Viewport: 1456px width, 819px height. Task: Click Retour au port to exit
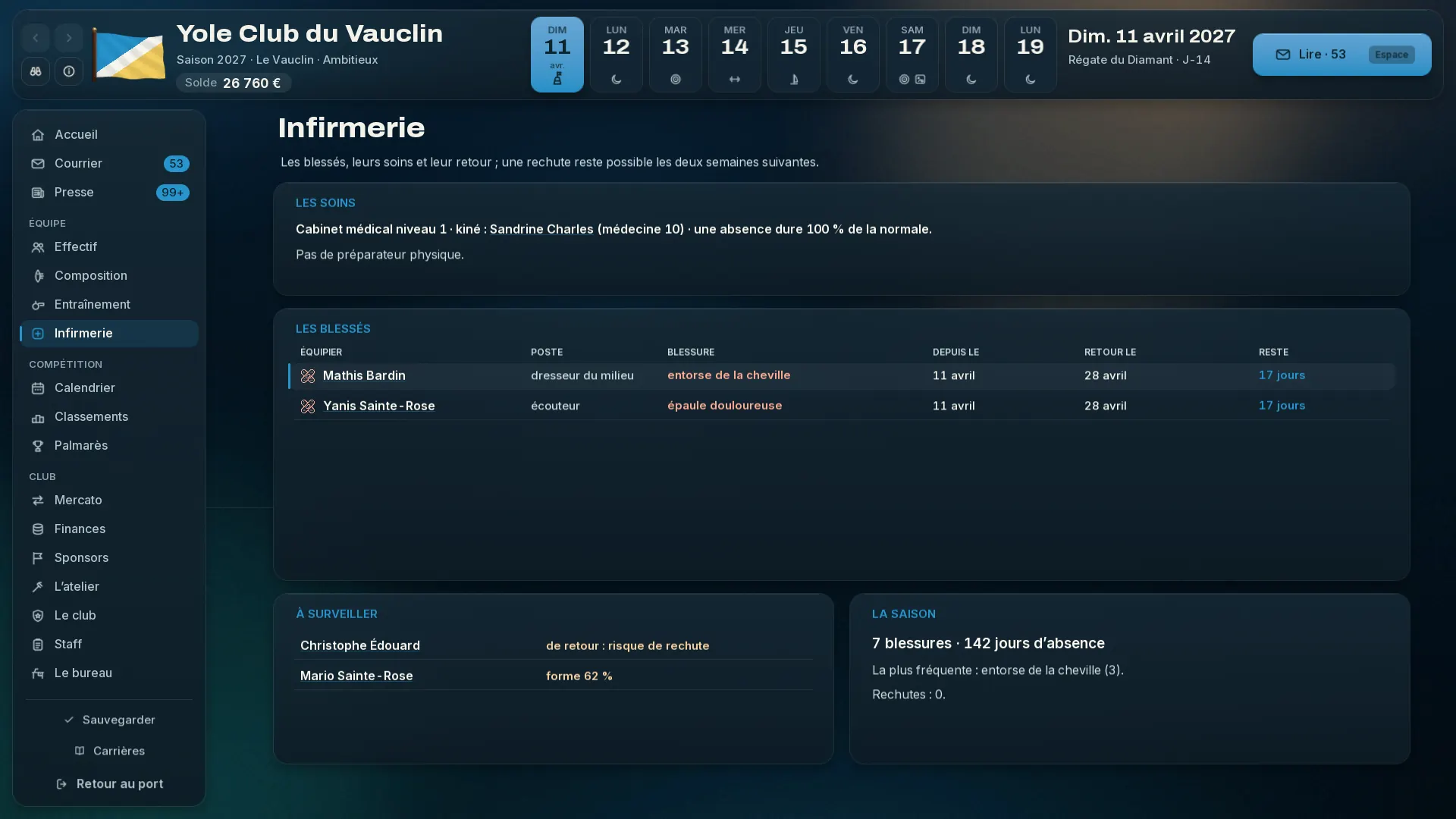coord(109,784)
